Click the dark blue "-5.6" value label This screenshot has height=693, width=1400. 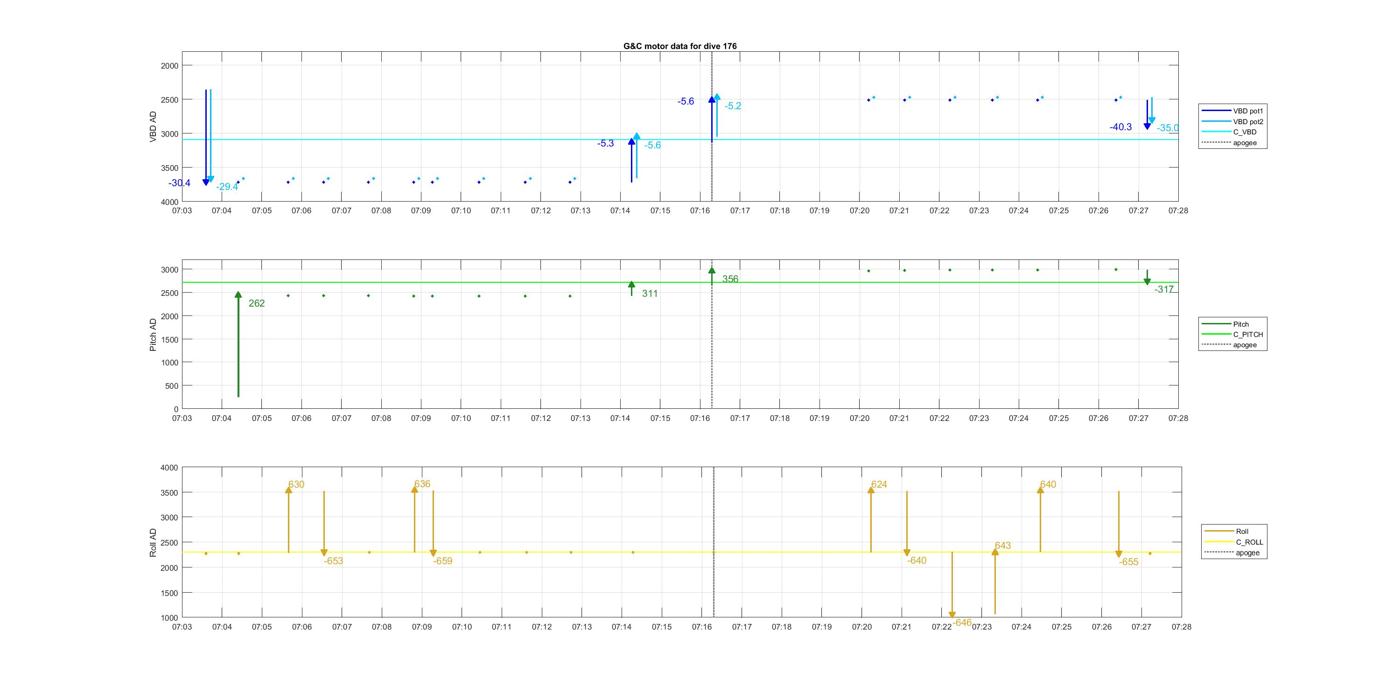pyautogui.click(x=685, y=102)
